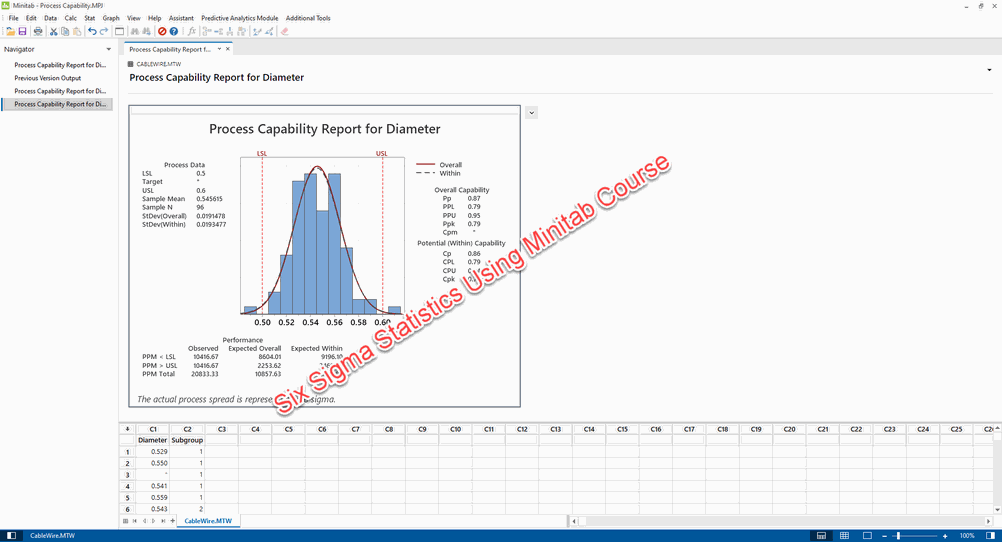Click the Cut scissors icon
This screenshot has height=542, width=1002.
[x=54, y=31]
